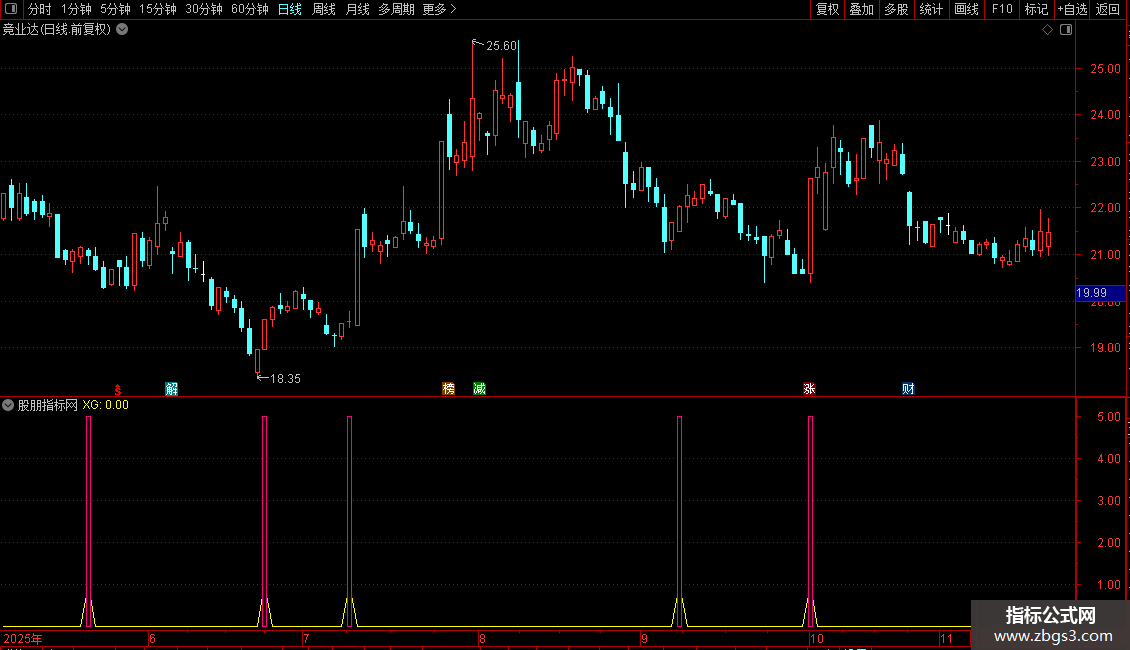1130x650 pixels.
Task: Open the 多周期 multi-period view
Action: pyautogui.click(x=396, y=9)
